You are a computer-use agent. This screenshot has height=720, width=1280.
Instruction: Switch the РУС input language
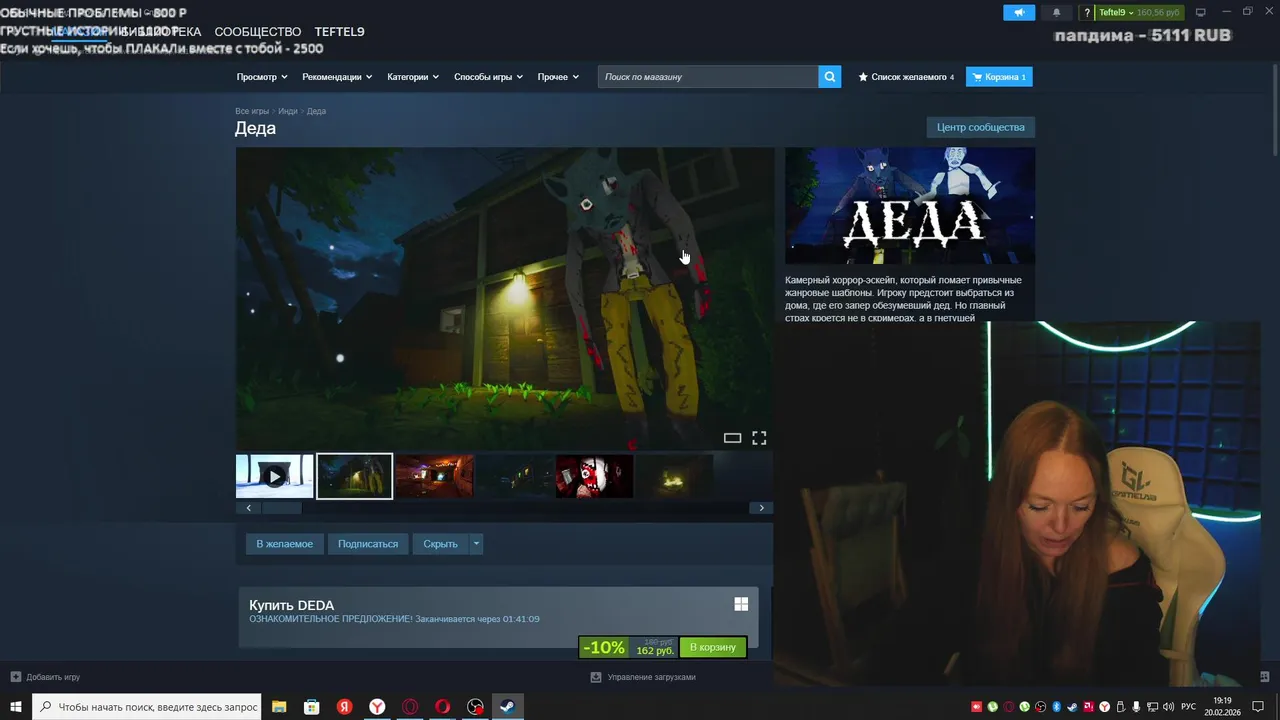point(1188,707)
